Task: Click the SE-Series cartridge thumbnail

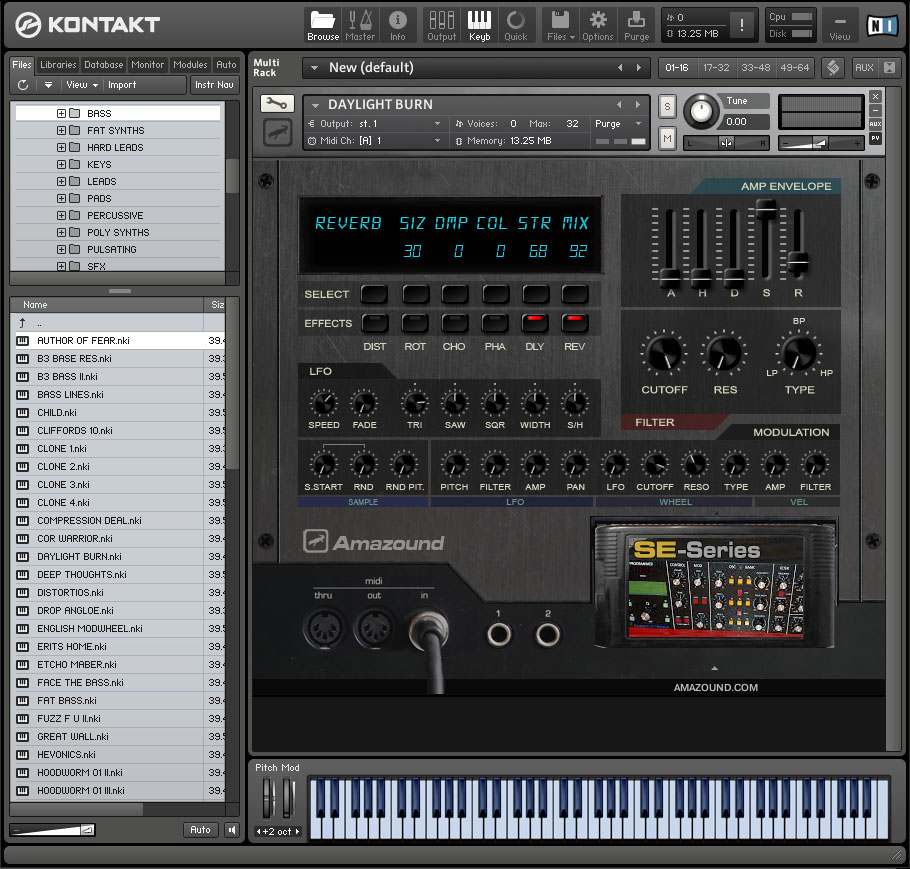Action: pos(716,585)
